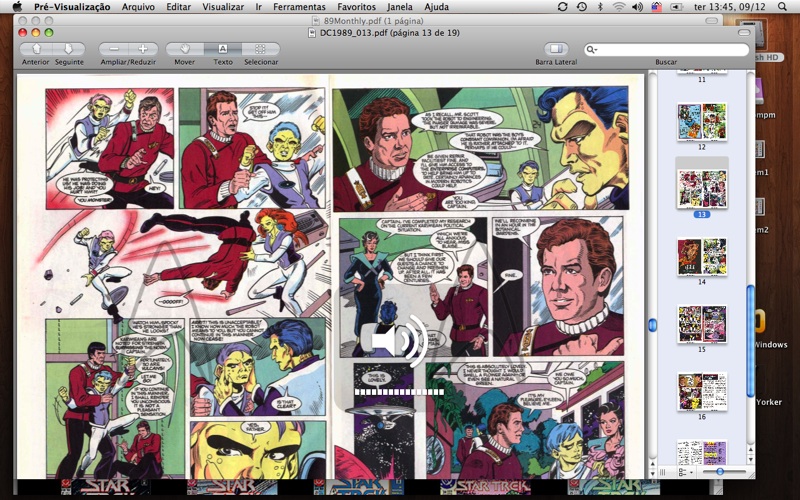Viewport: 800px width, 500px height.
Task: Select page 13 thumbnail in sidebar
Action: click(x=702, y=189)
